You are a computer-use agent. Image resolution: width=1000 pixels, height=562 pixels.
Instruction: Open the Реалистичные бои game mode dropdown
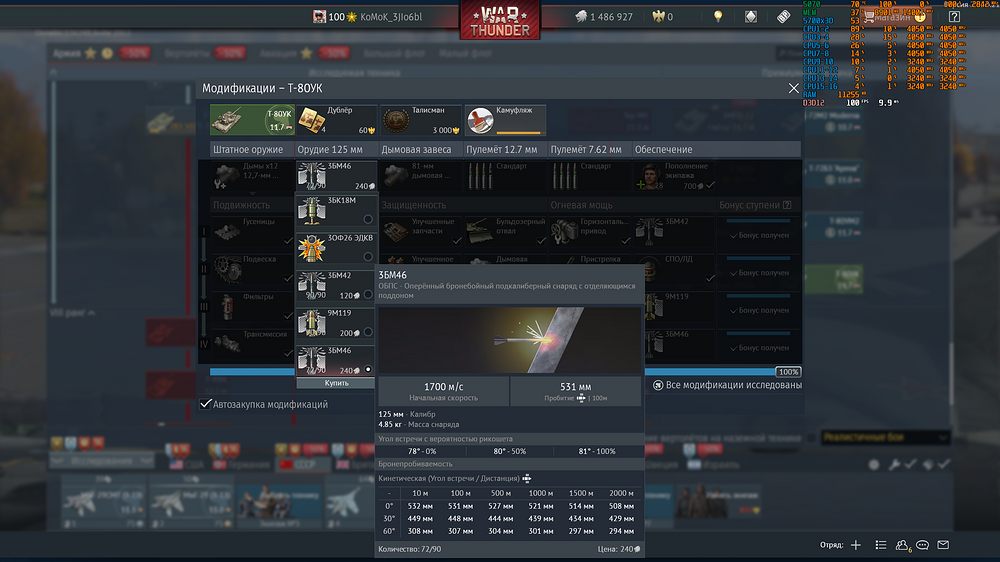tap(885, 438)
